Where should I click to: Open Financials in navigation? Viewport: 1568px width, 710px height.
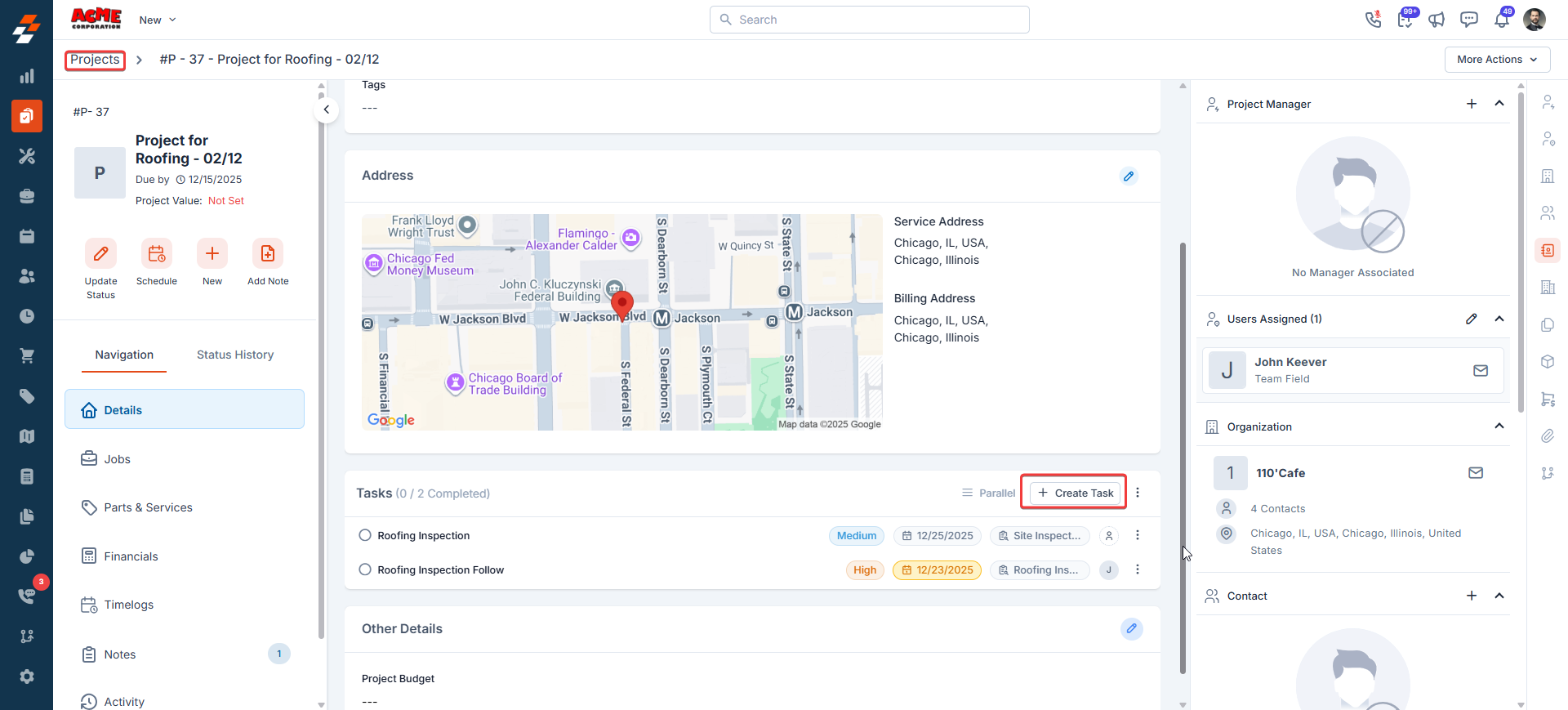(x=185, y=556)
